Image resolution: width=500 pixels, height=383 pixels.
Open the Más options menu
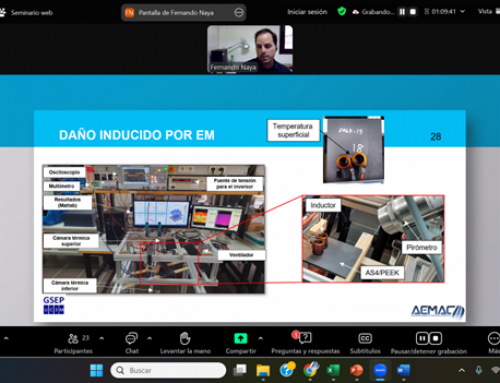[x=494, y=343]
